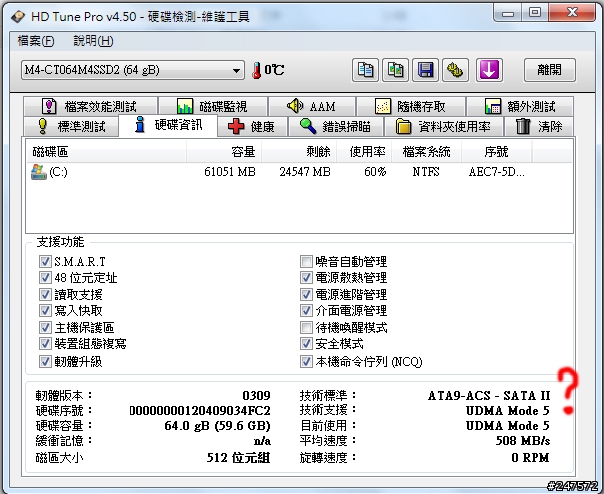
Task: Enable the 噪音自動管理 checkbox
Action: pyautogui.click(x=306, y=262)
